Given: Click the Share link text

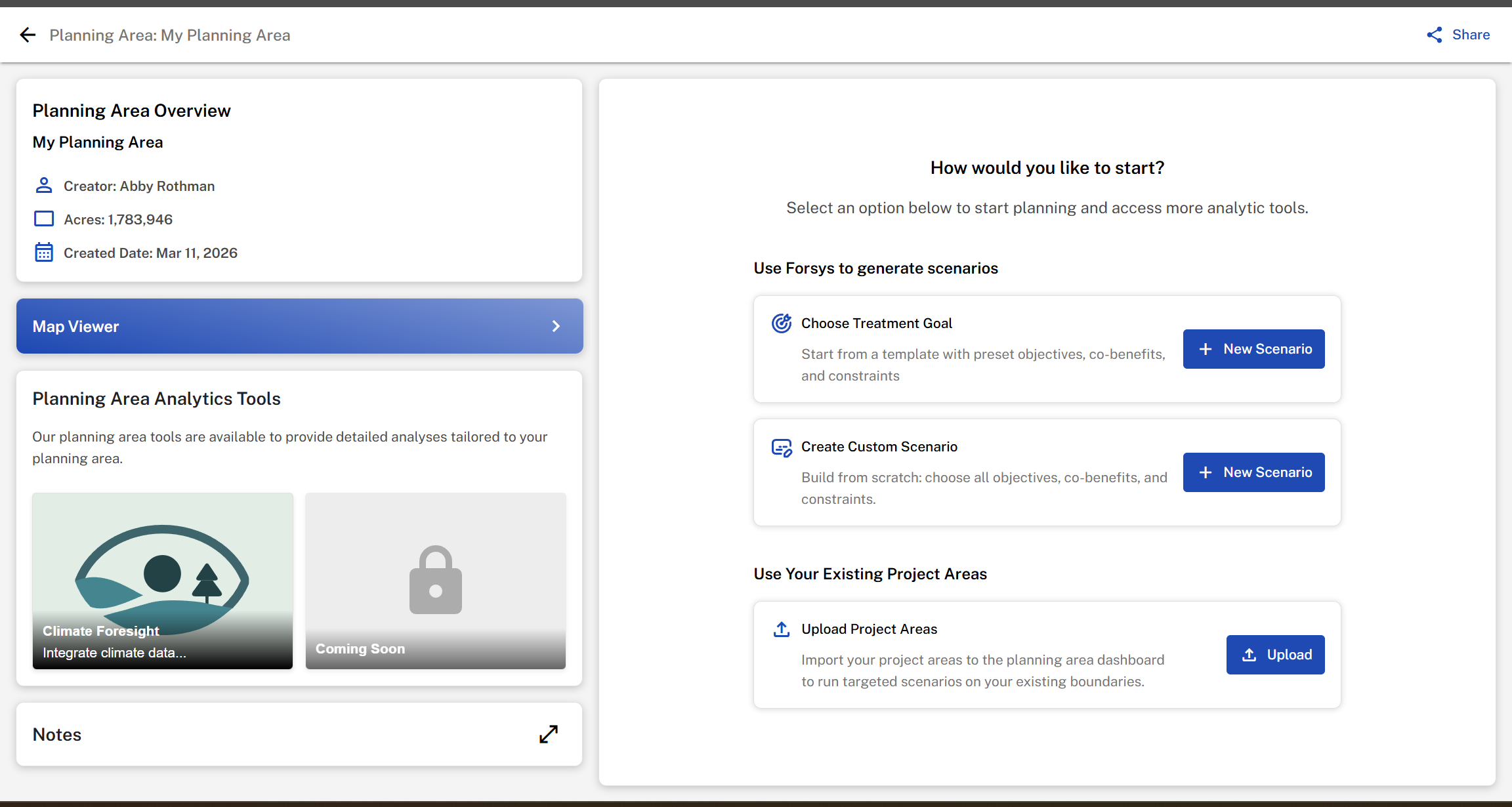Looking at the screenshot, I should 1471,35.
